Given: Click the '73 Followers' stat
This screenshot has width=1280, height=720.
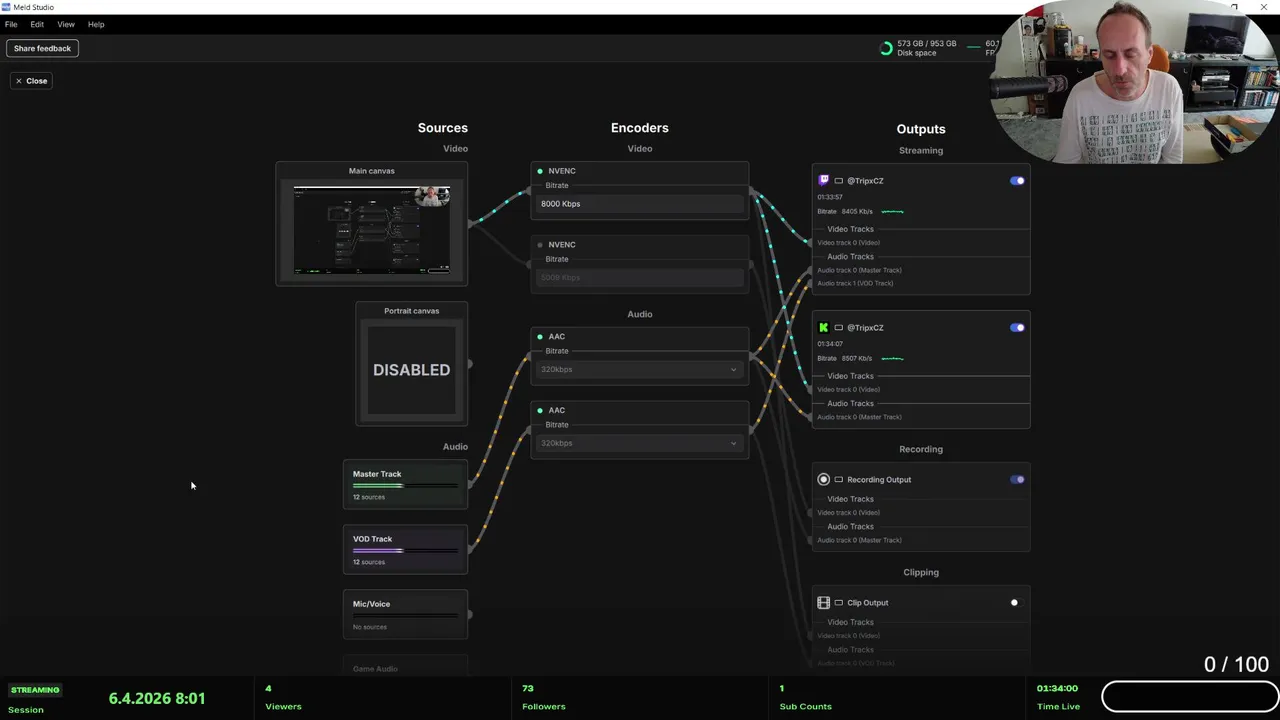Looking at the screenshot, I should [x=543, y=698].
